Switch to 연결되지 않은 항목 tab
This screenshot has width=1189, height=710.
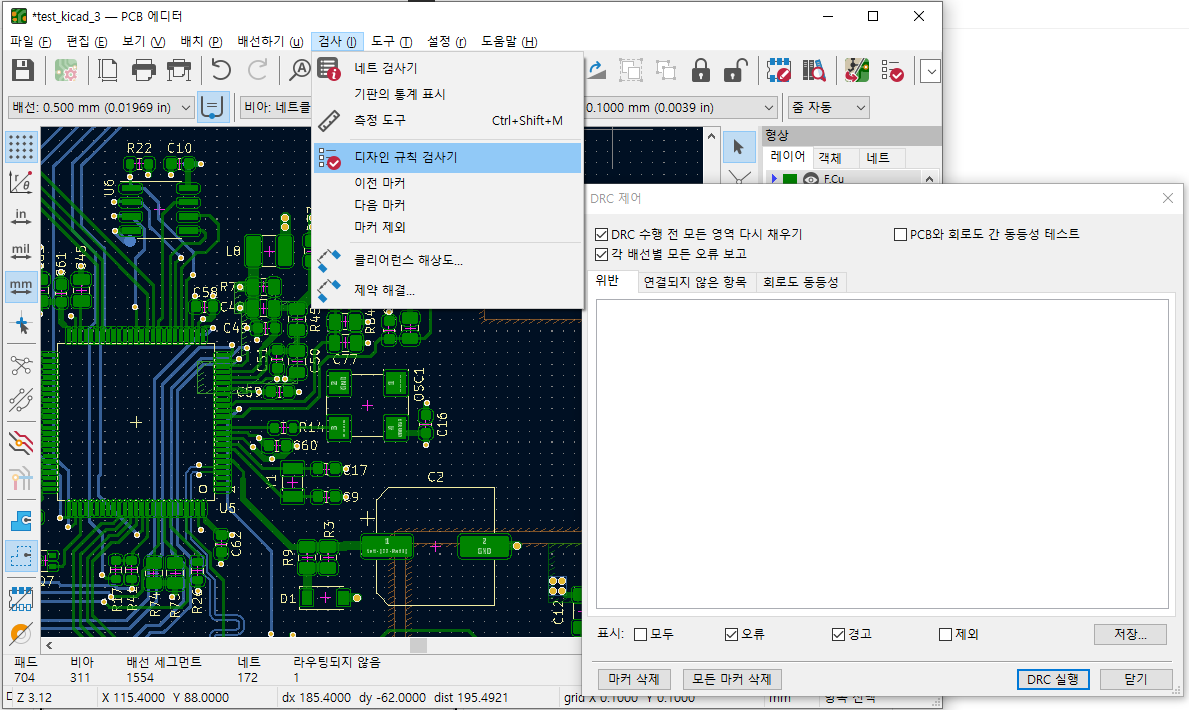pos(695,282)
